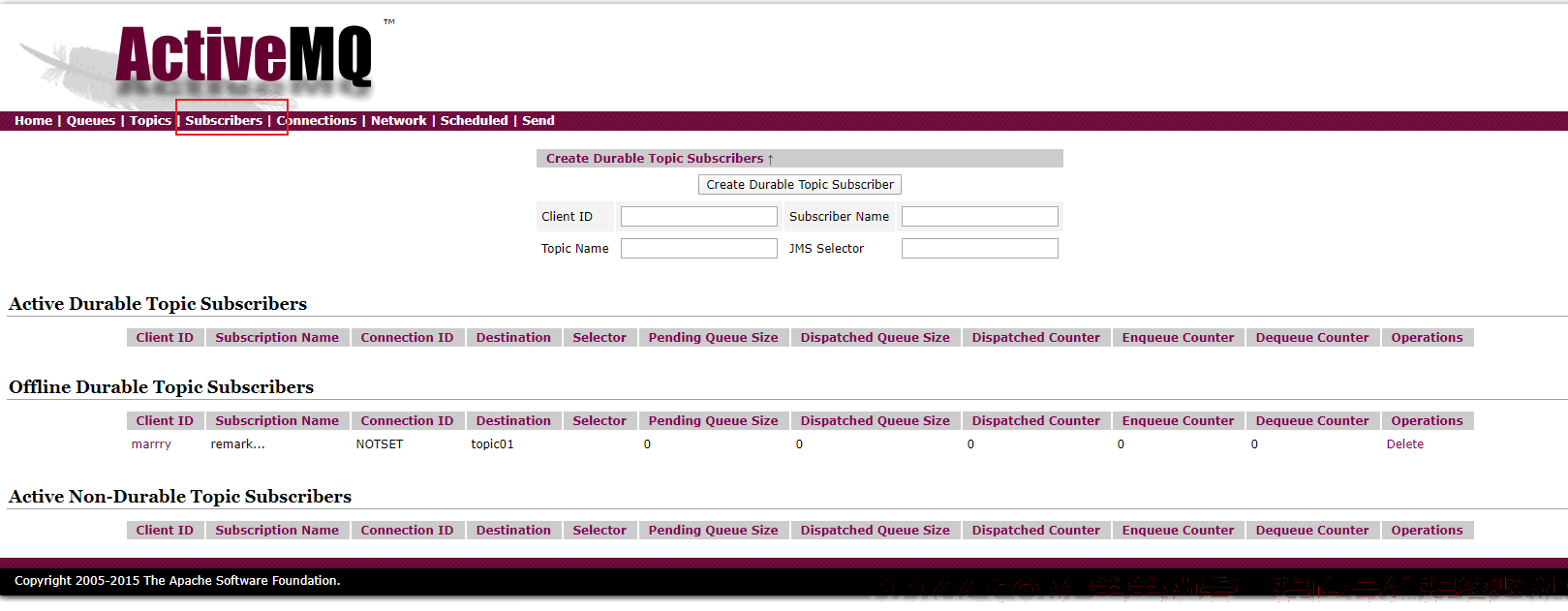Focus the Subscriber Name input field
This screenshot has width=1568, height=611.
click(980, 217)
